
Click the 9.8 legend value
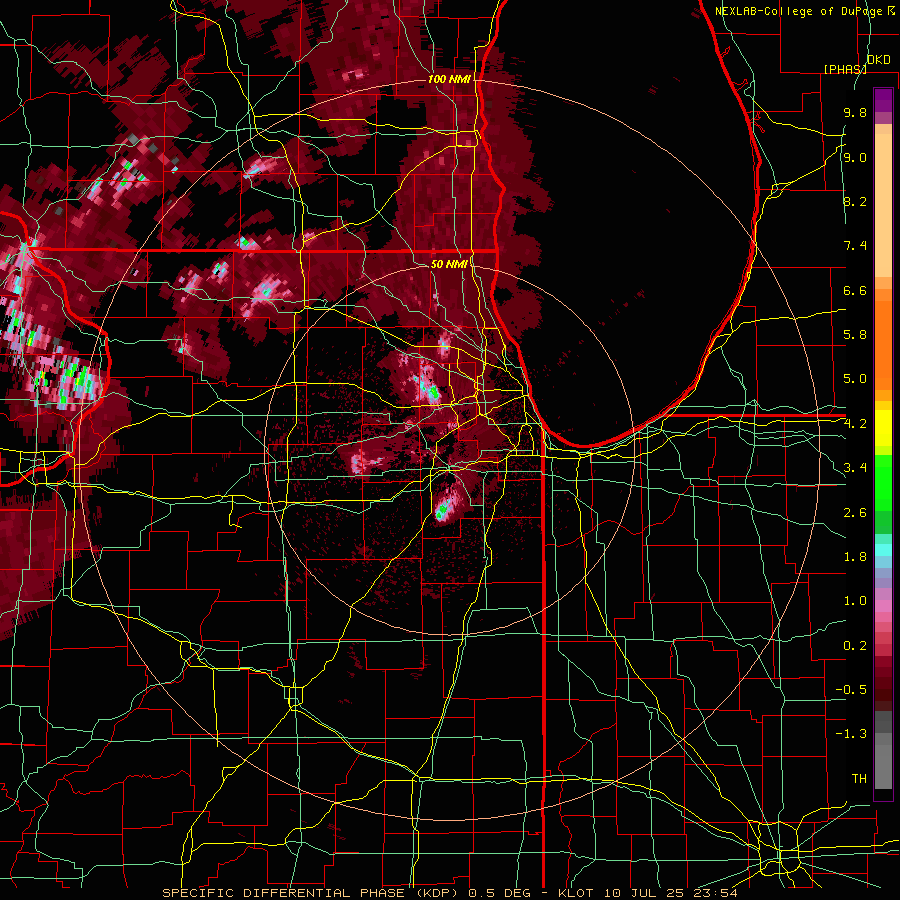click(x=855, y=112)
